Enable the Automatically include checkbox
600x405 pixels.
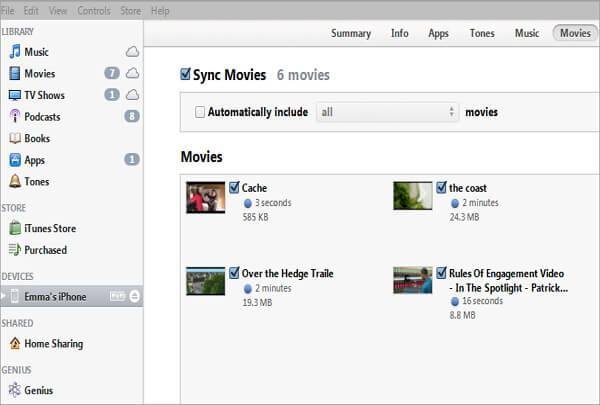[x=200, y=112]
